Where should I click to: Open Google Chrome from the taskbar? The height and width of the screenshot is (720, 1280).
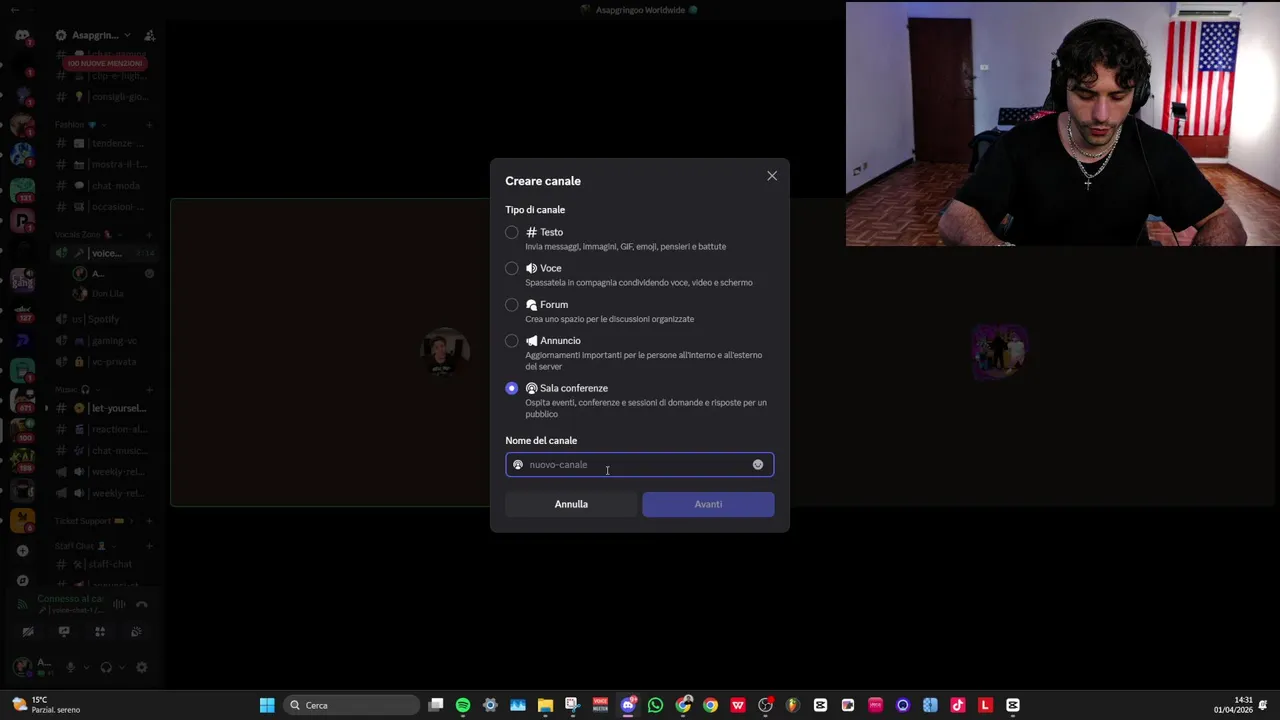pos(710,705)
